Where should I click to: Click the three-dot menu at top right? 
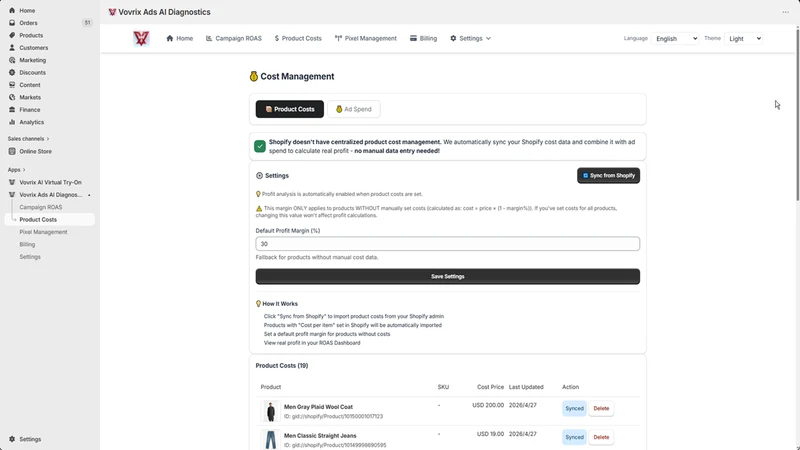[x=786, y=12]
